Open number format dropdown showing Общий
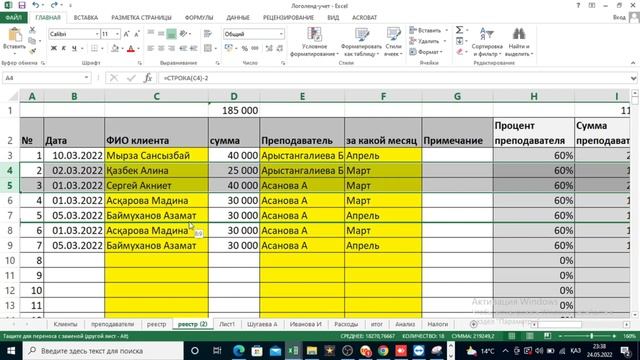The height and width of the screenshot is (360, 640). 281,34
